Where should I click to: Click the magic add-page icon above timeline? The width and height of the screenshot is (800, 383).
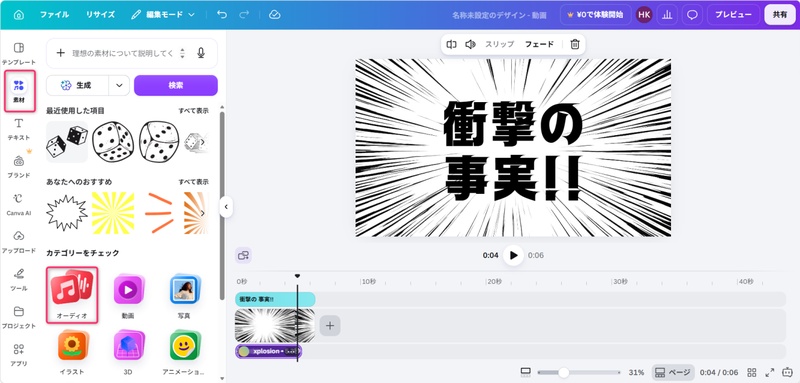(x=243, y=255)
